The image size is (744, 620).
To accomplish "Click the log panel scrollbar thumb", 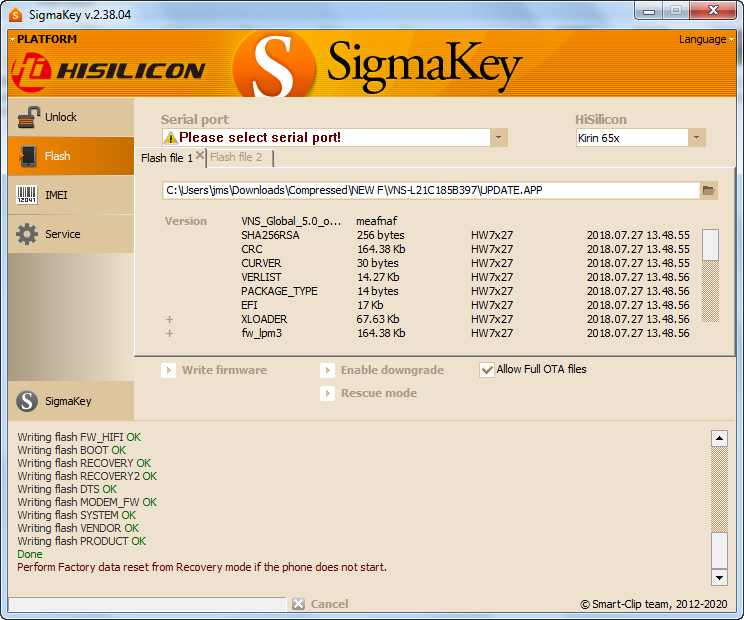I will click(x=719, y=550).
